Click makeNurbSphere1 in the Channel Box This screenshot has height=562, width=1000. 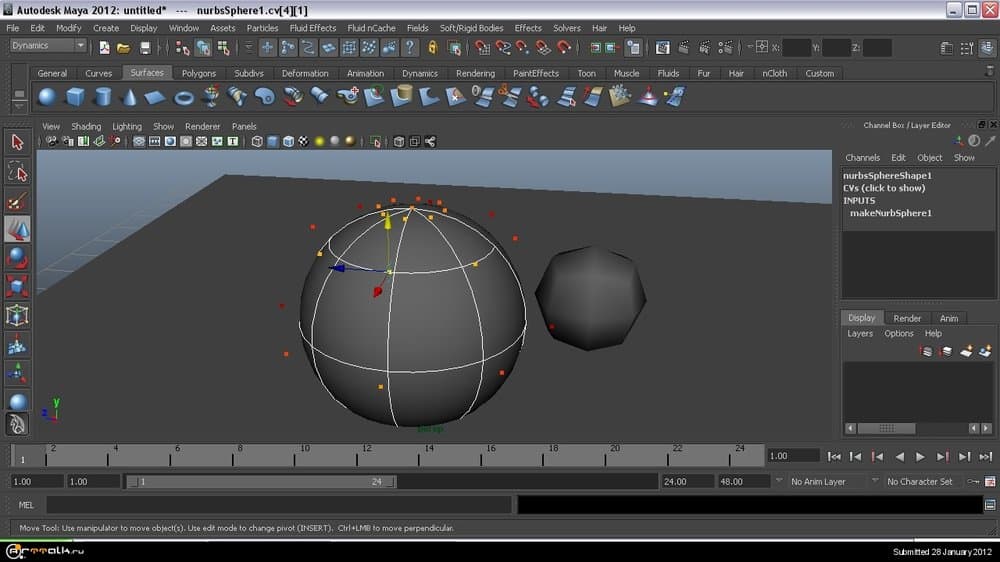point(890,213)
